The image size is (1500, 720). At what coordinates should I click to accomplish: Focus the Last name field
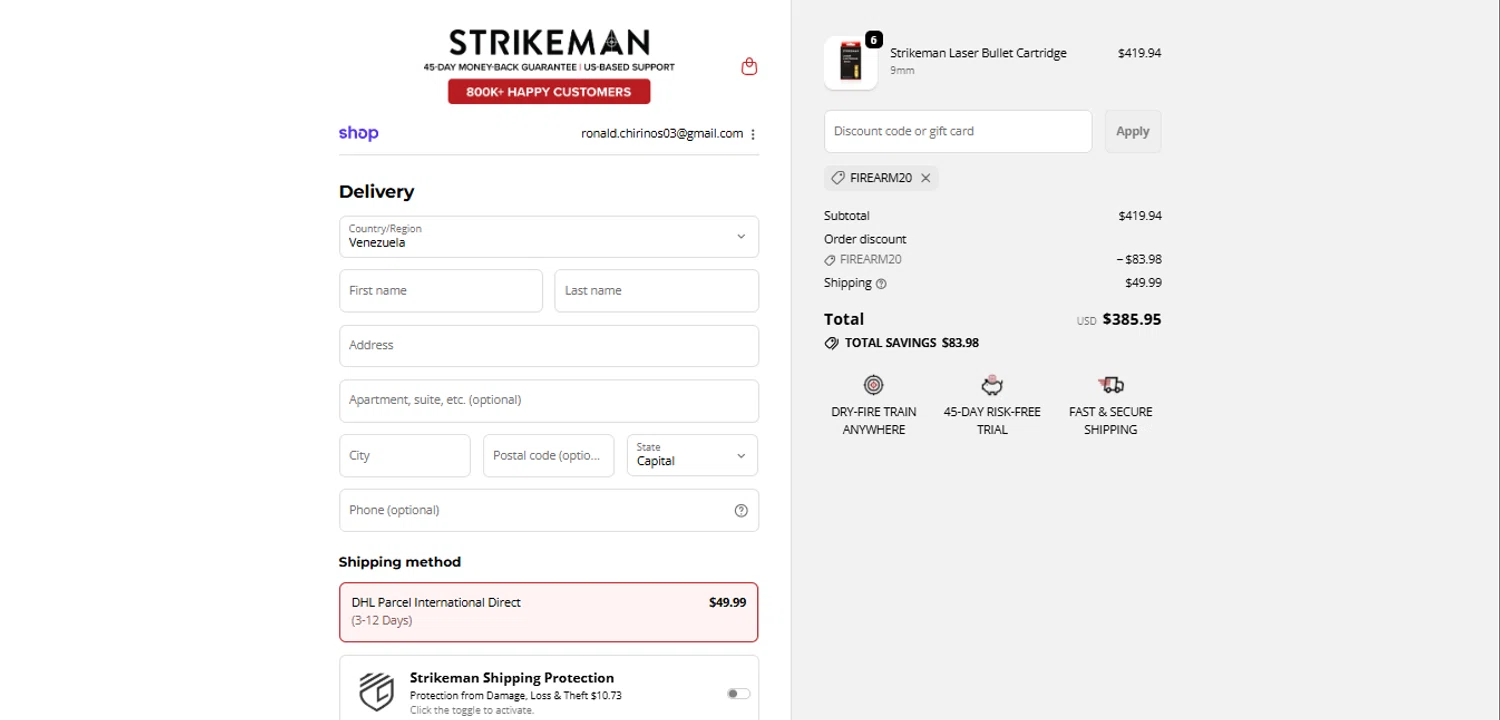coord(657,291)
